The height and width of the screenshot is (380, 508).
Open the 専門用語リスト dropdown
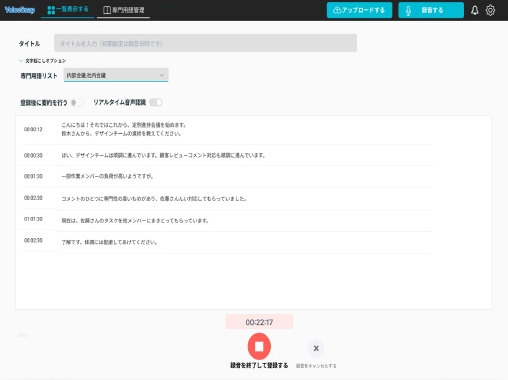click(116, 75)
